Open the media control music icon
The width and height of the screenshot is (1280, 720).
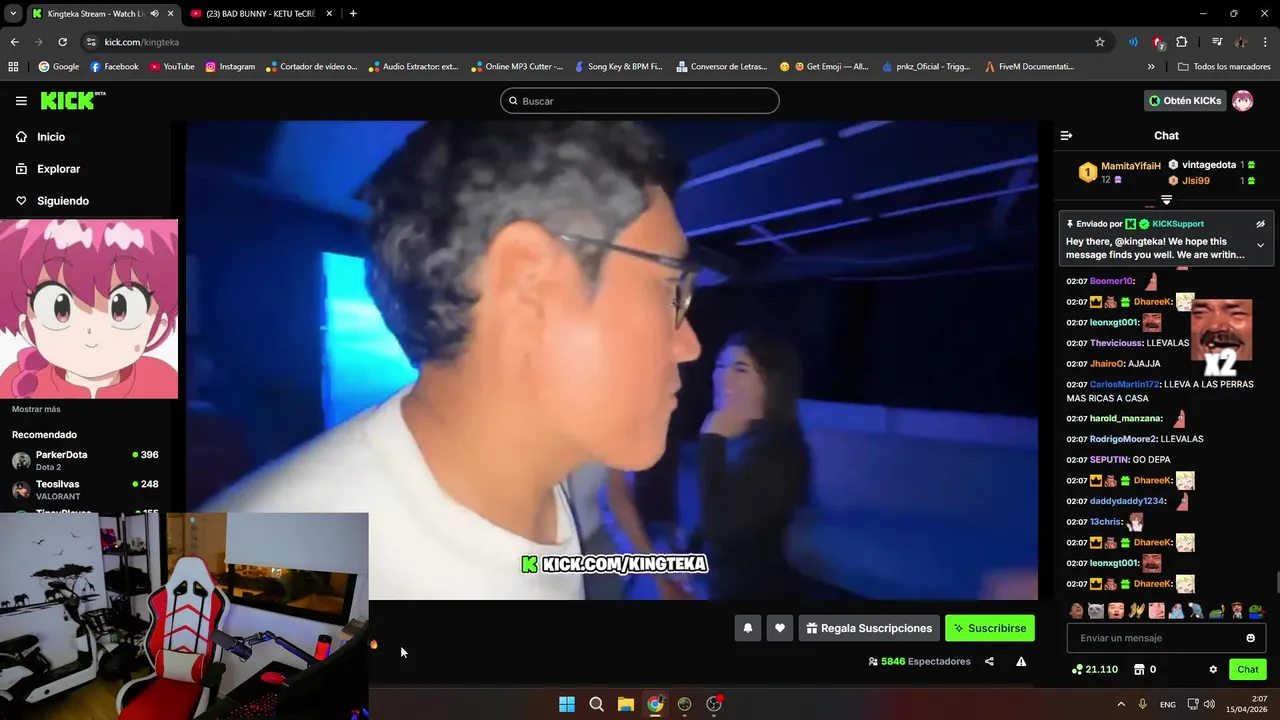(1217, 42)
